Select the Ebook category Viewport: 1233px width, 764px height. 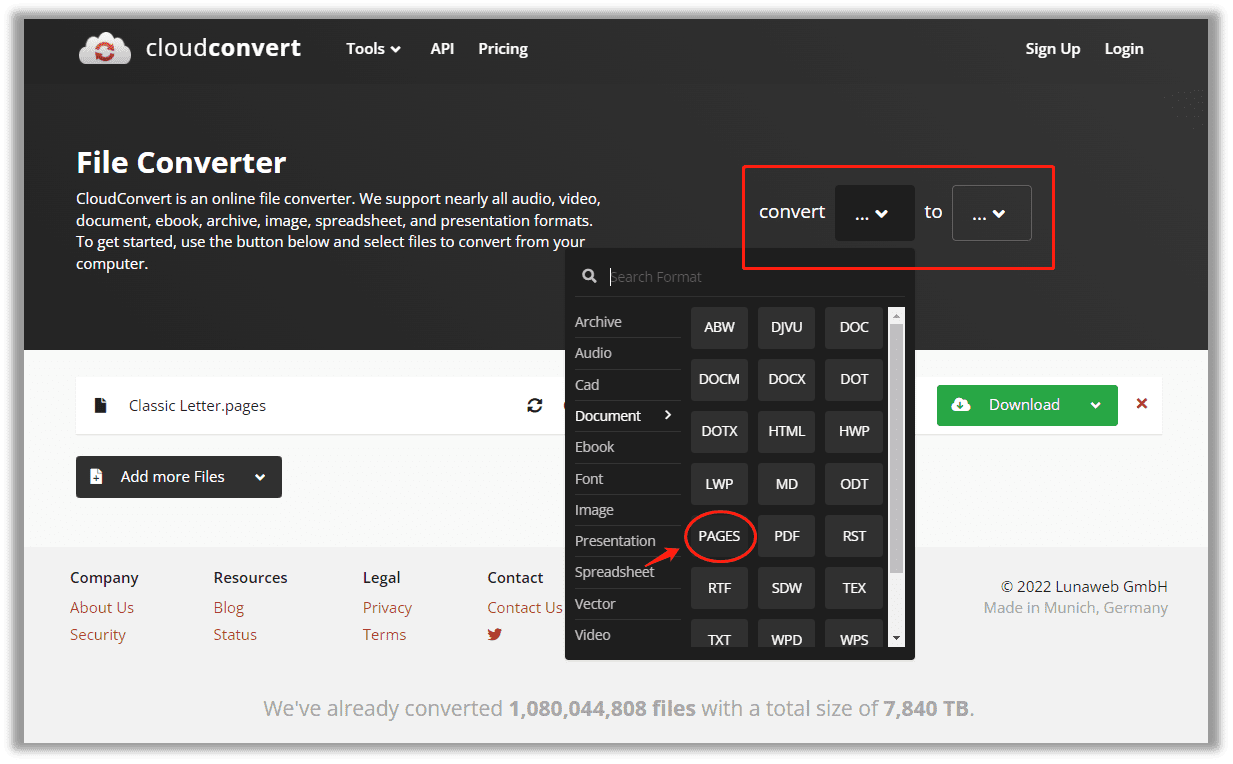pyautogui.click(x=627, y=447)
